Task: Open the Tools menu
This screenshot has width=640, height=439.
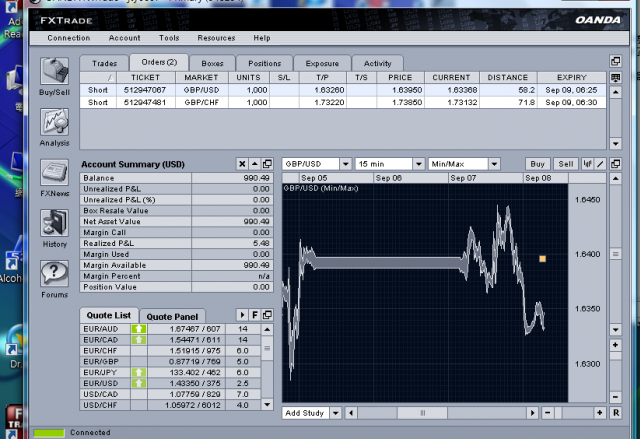Action: (x=169, y=38)
